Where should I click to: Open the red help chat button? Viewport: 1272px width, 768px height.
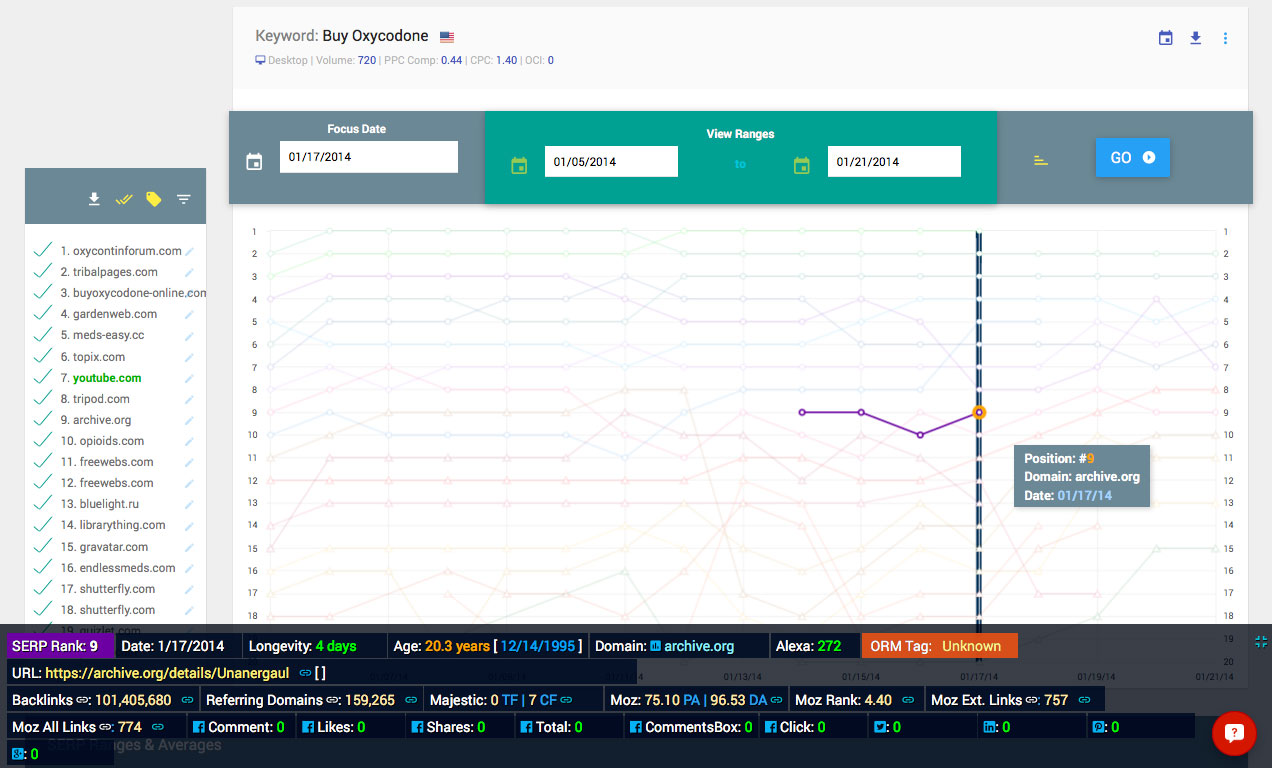click(1233, 733)
